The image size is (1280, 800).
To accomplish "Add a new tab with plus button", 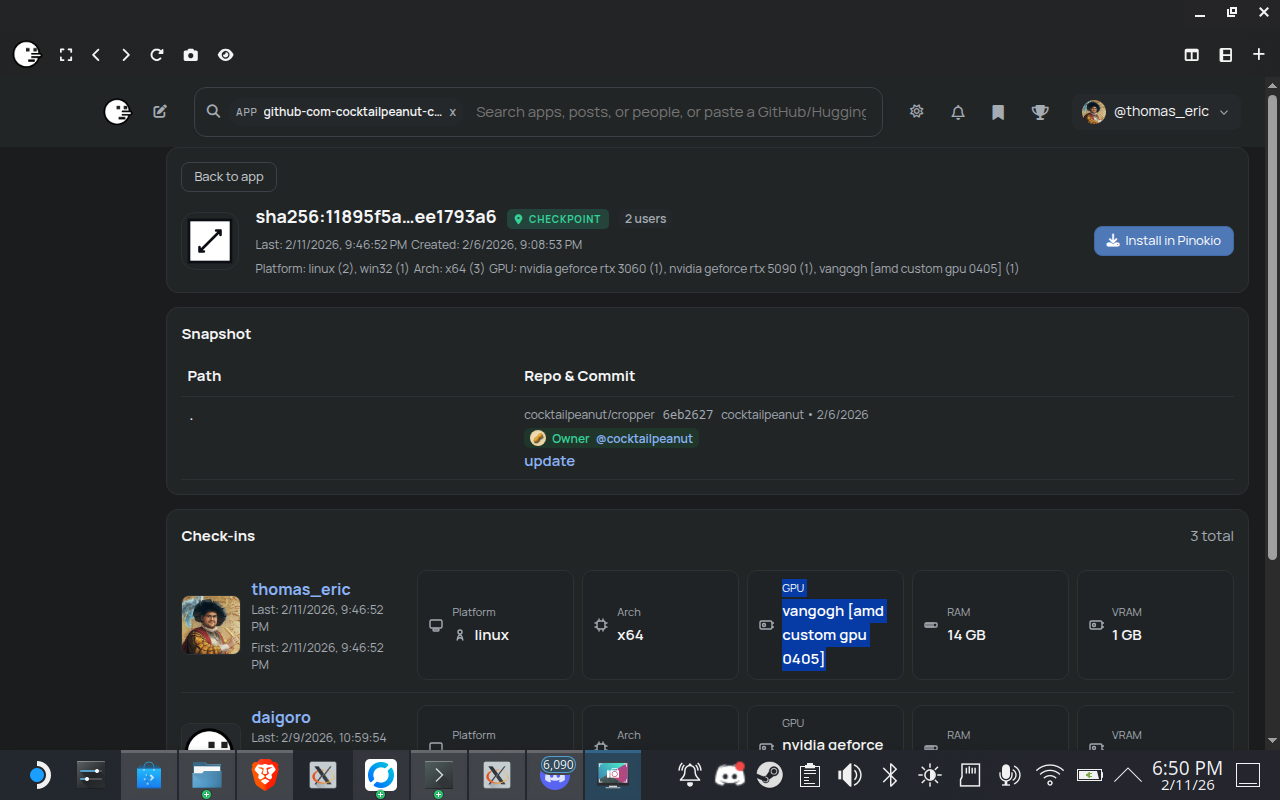I will pyautogui.click(x=1258, y=55).
